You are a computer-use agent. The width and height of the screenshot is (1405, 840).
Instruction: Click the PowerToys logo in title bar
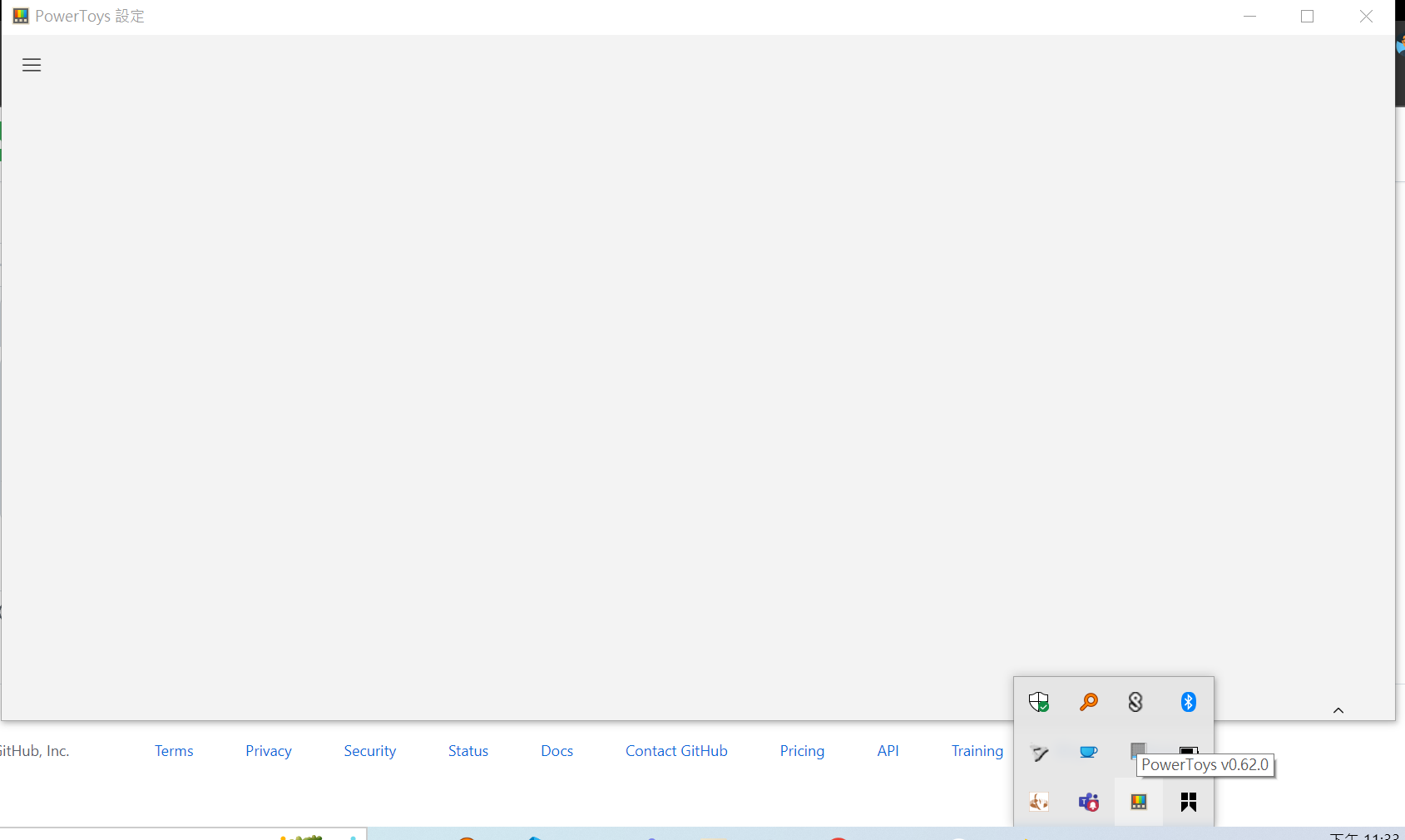point(21,16)
